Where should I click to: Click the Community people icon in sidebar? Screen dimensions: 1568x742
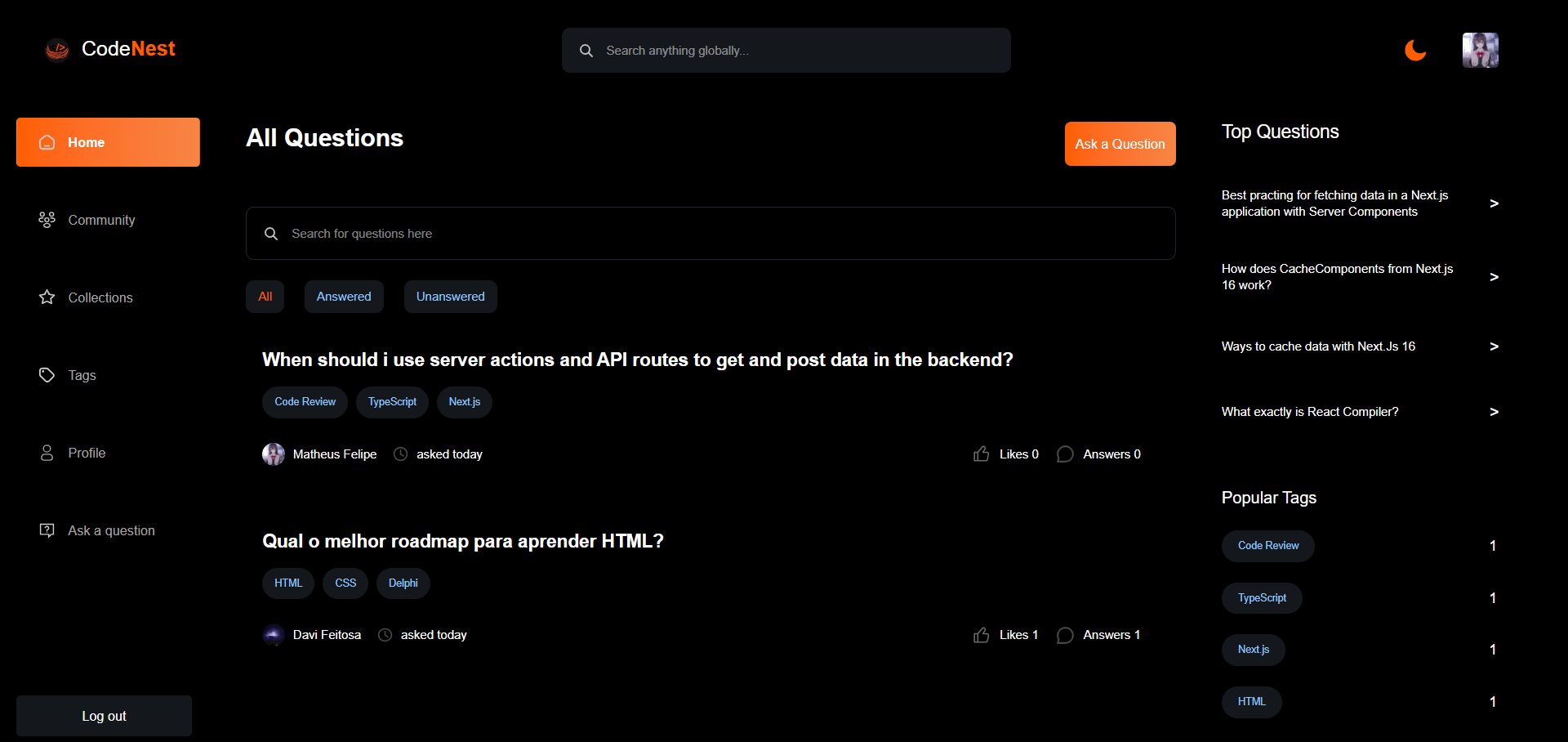(47, 220)
